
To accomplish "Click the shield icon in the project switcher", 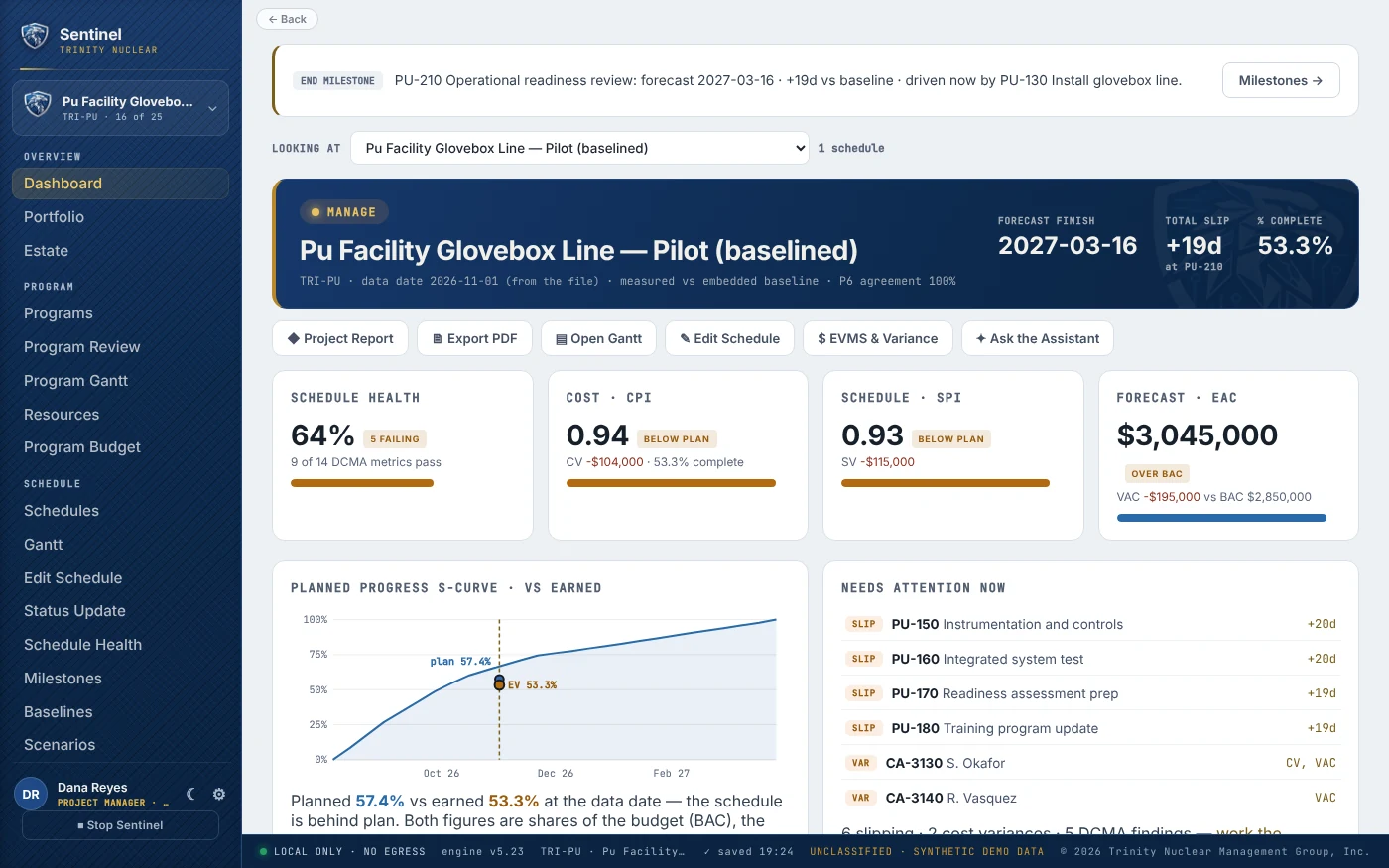I will [38, 104].
